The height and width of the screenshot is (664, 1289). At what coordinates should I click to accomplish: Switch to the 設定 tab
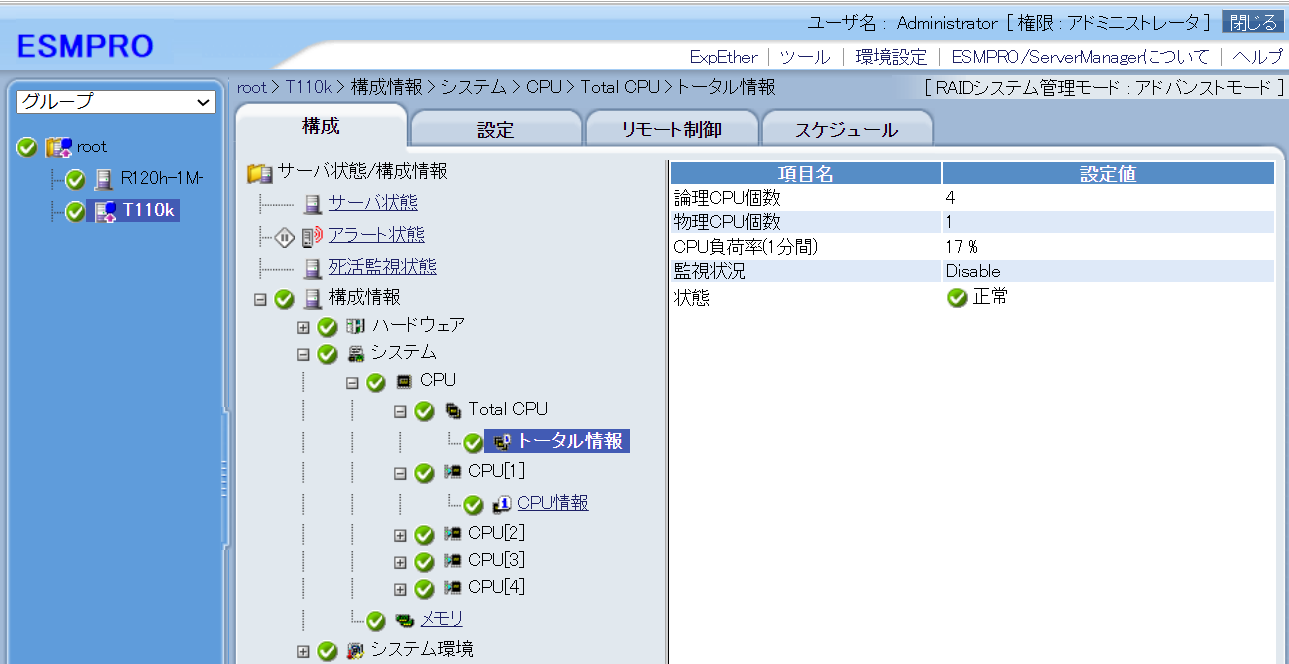[x=496, y=130]
